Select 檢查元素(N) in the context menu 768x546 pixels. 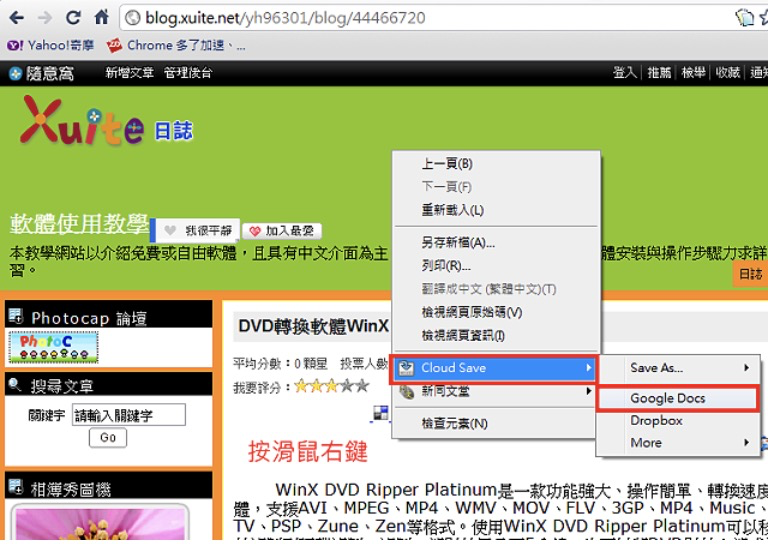click(496, 424)
